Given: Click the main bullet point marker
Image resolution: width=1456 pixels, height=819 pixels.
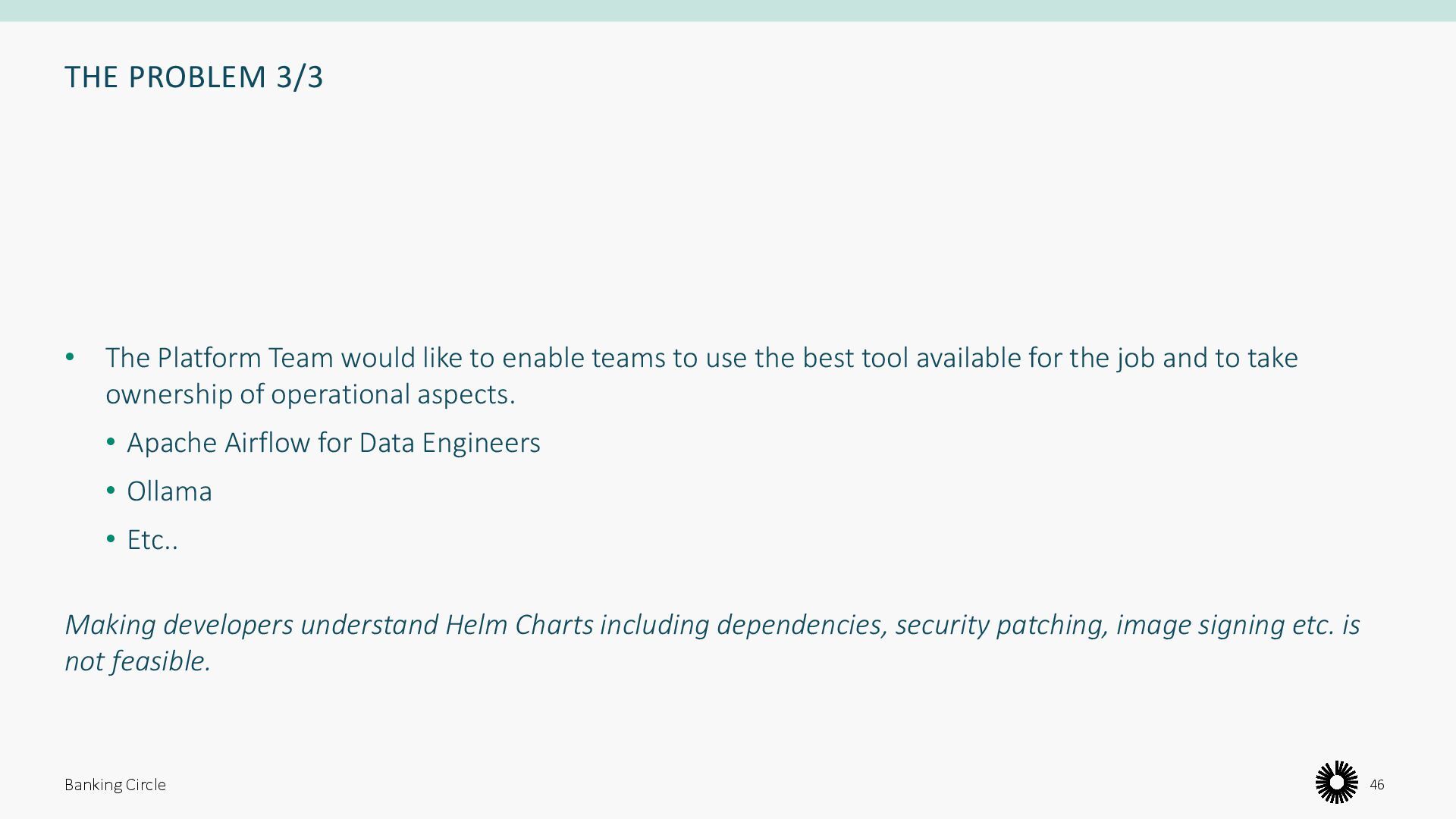Looking at the screenshot, I should pyautogui.click(x=70, y=357).
